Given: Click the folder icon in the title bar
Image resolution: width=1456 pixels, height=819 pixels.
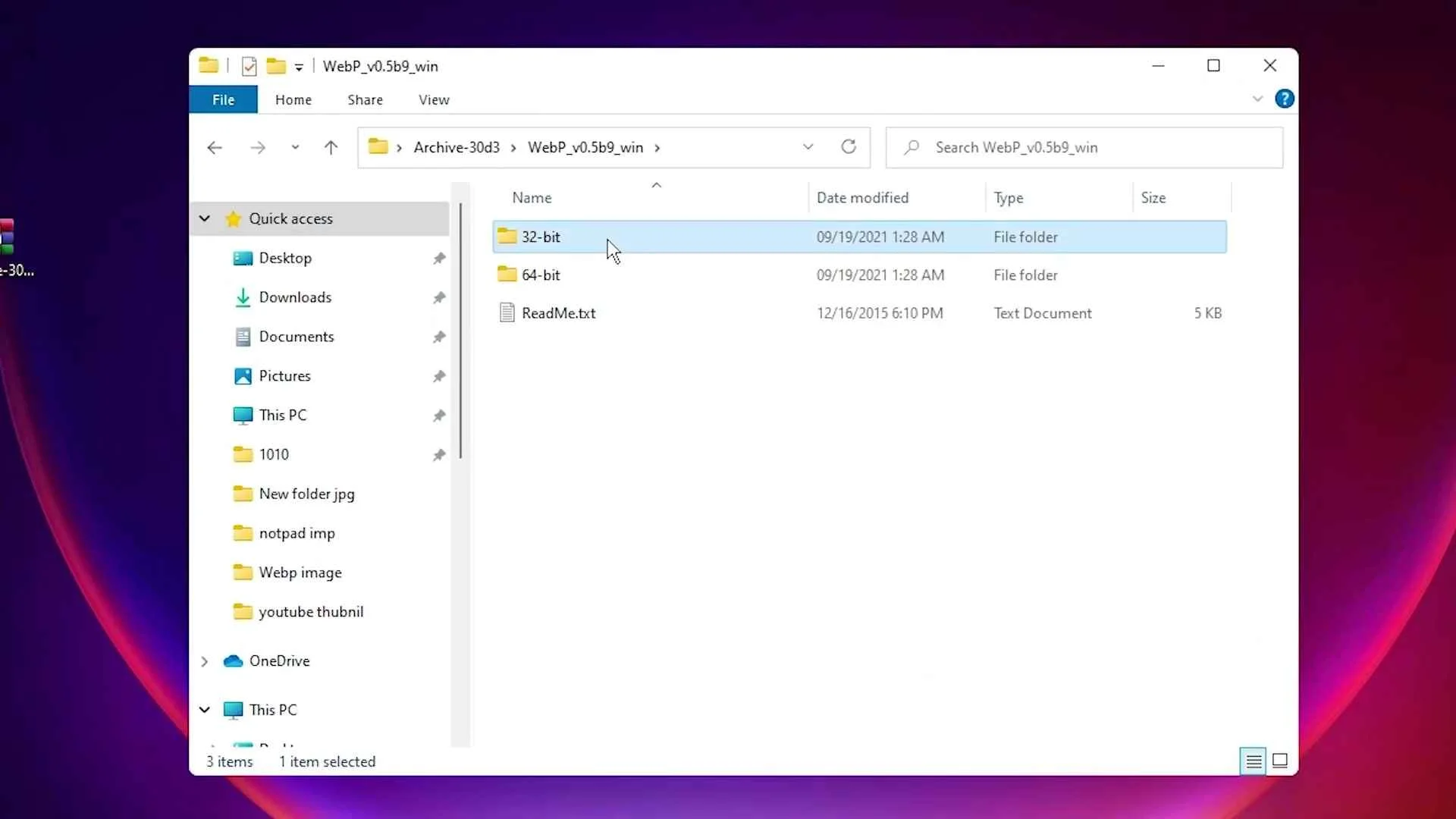Looking at the screenshot, I should (x=209, y=65).
